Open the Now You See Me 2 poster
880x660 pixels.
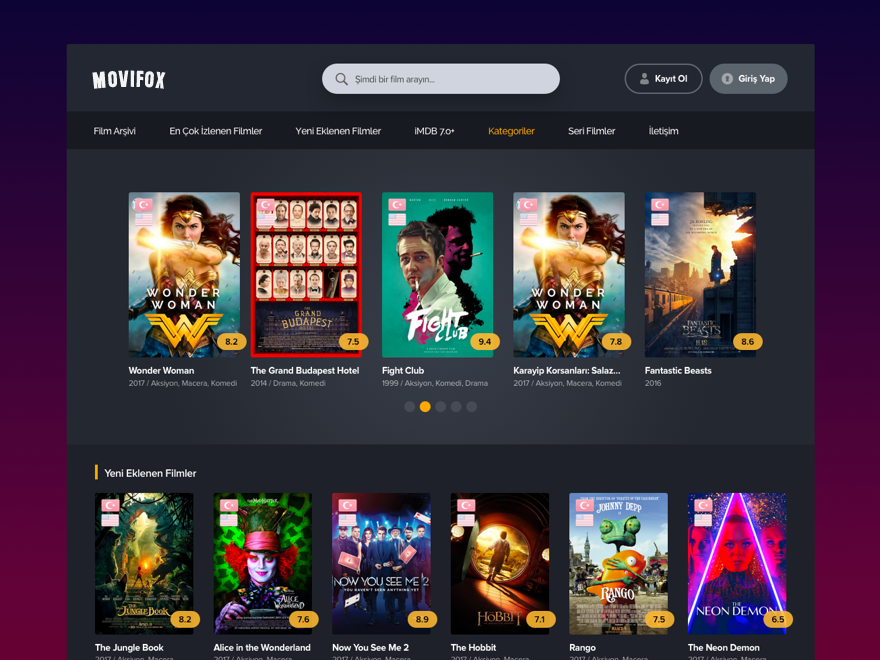(382, 563)
